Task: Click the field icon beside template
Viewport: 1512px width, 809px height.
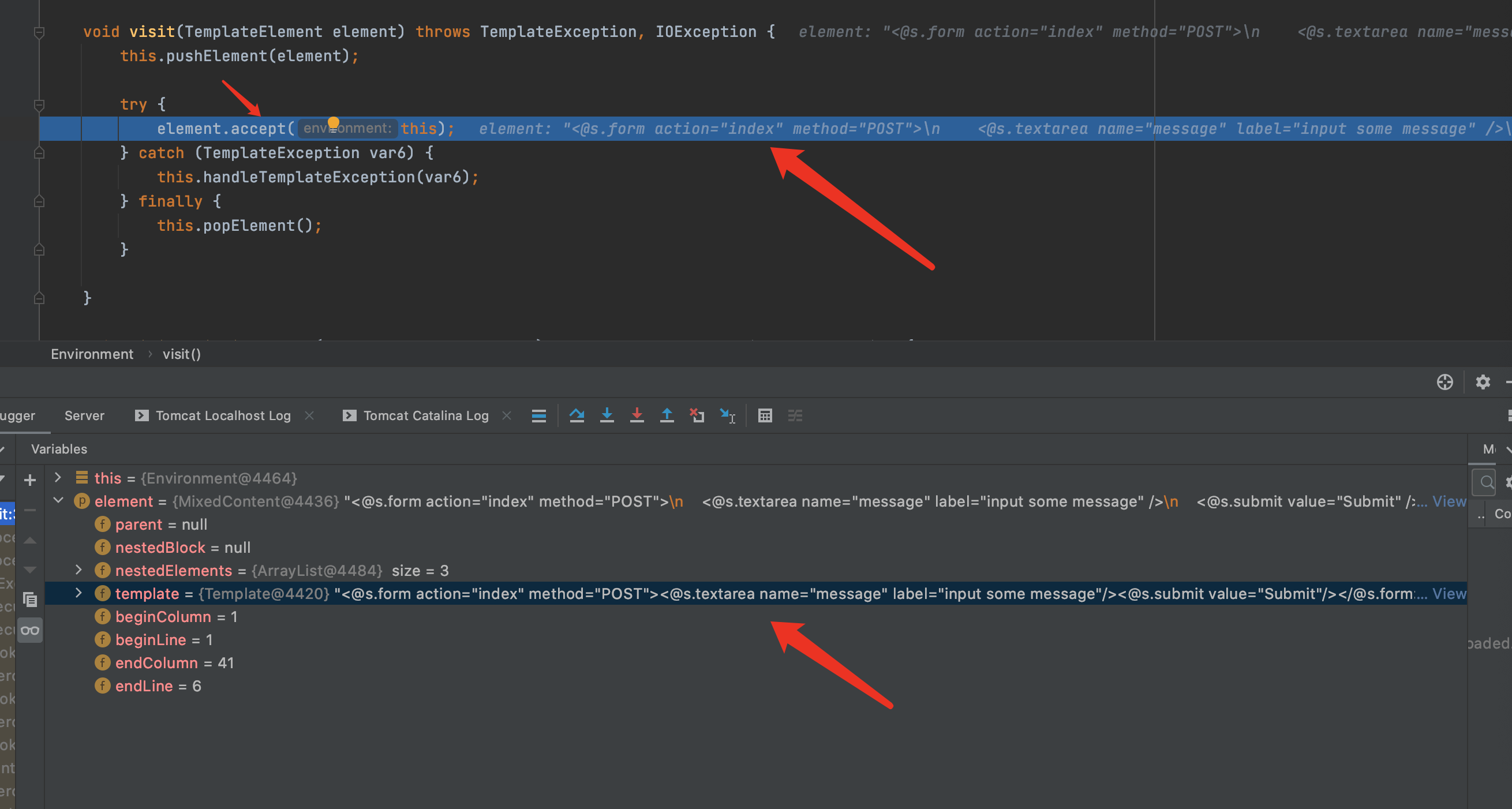Action: (x=103, y=594)
